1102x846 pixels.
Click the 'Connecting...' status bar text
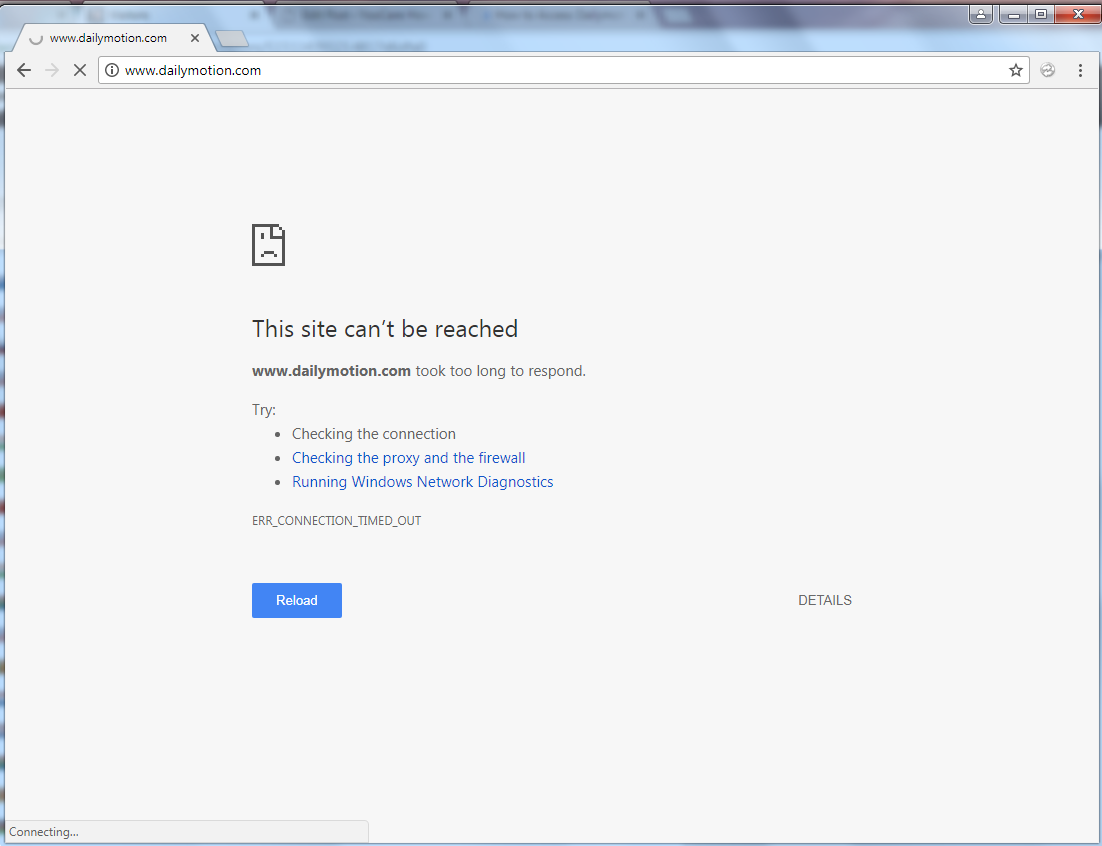pos(44,832)
